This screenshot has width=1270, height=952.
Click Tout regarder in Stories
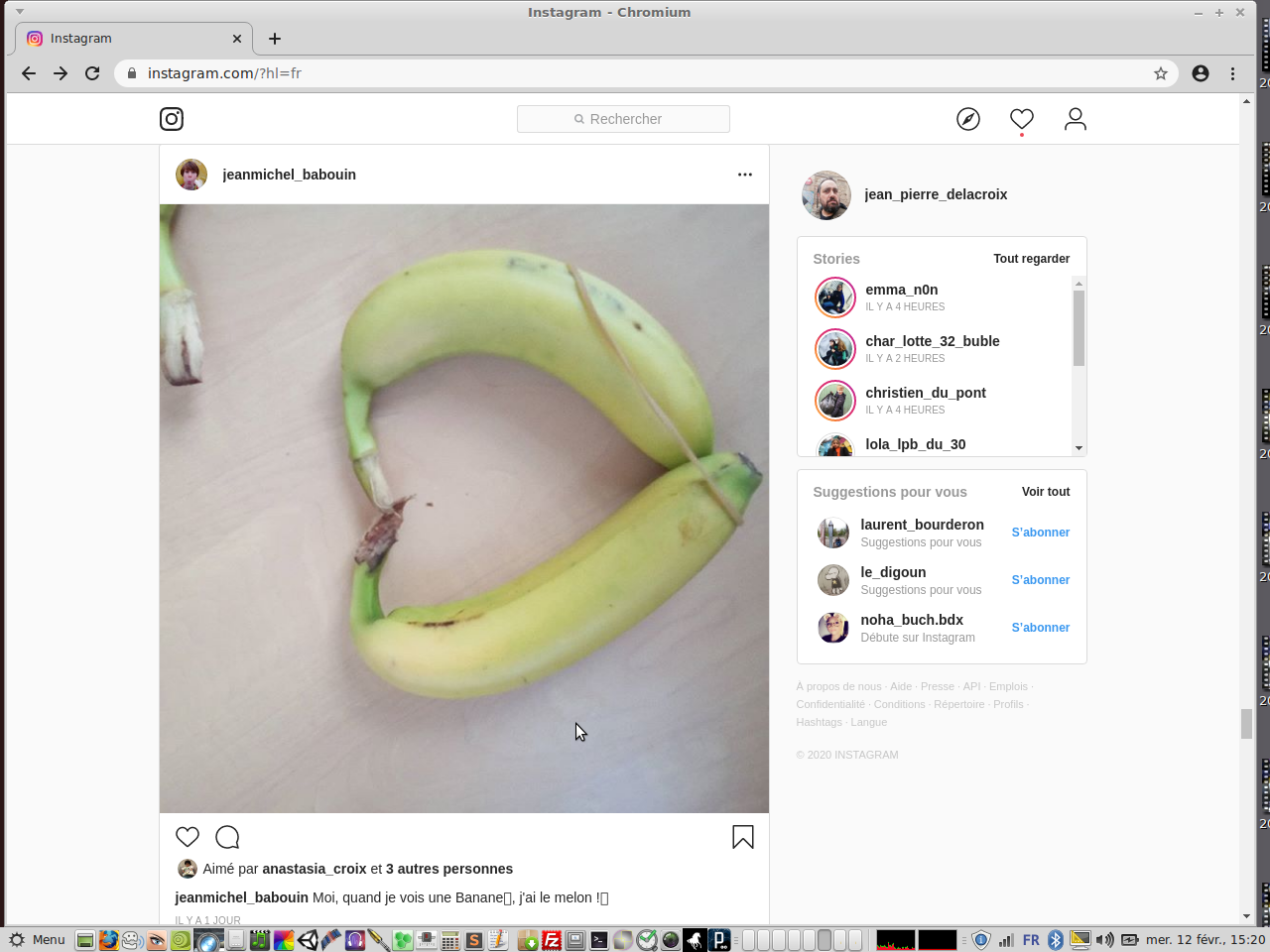1031,259
